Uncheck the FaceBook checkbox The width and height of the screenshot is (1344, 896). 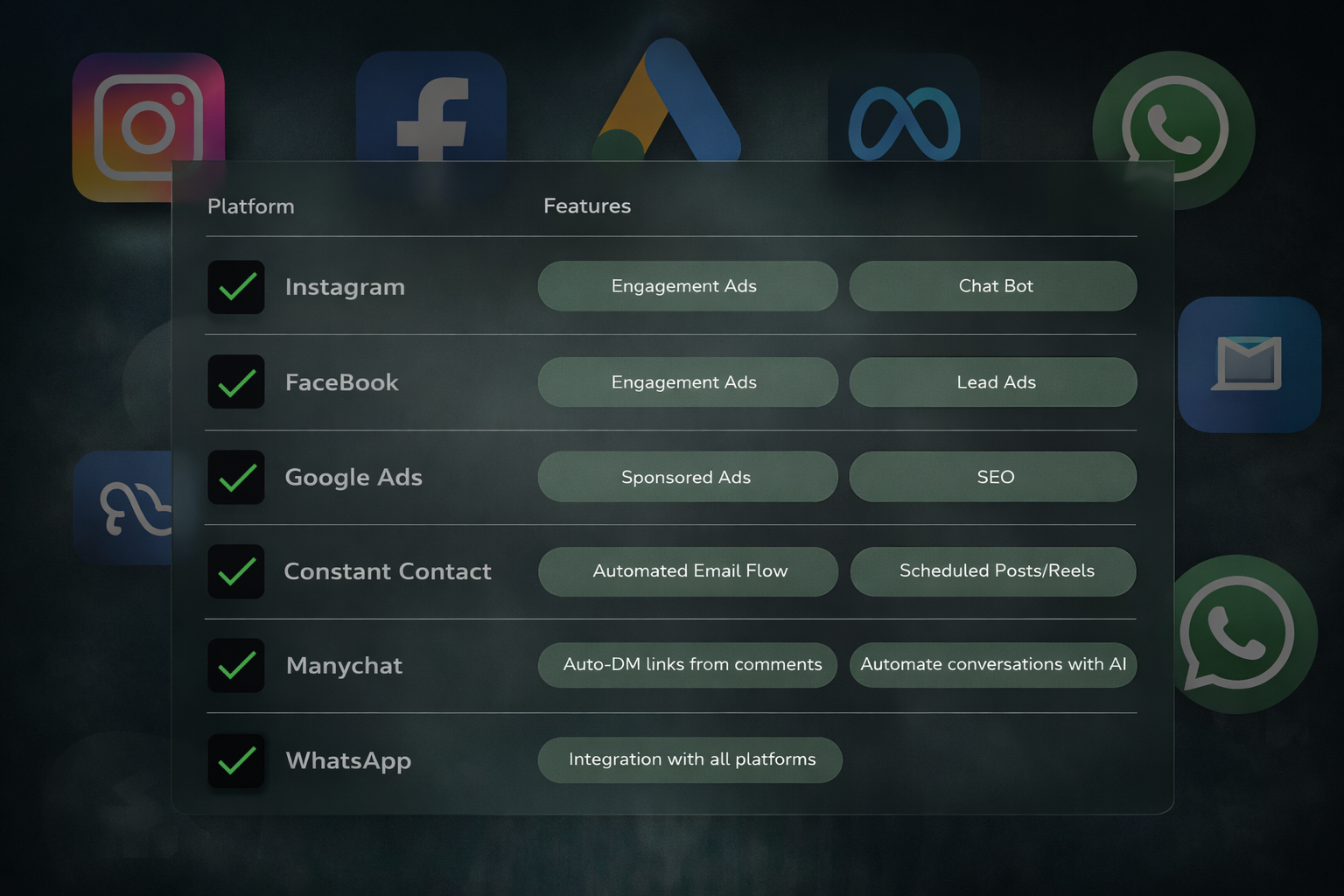point(236,382)
